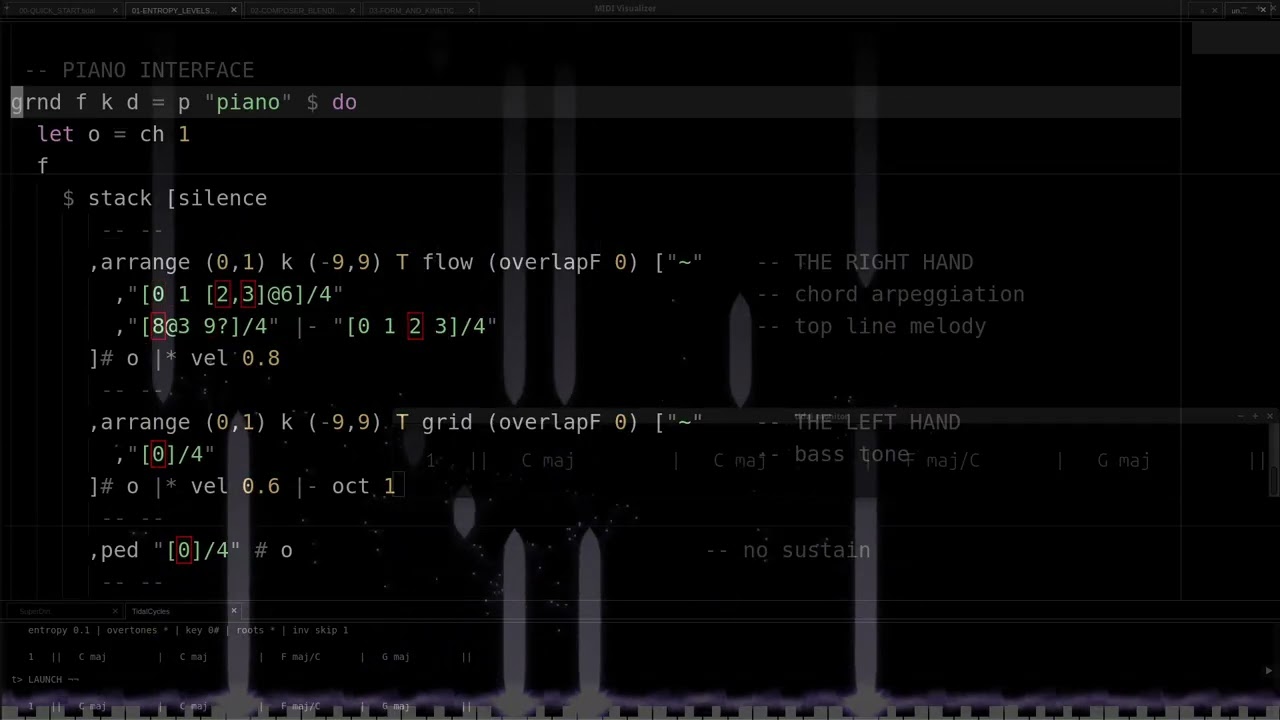Click the '-- THE LEFT HAND' comment
1280x720 pixels.
858,422
